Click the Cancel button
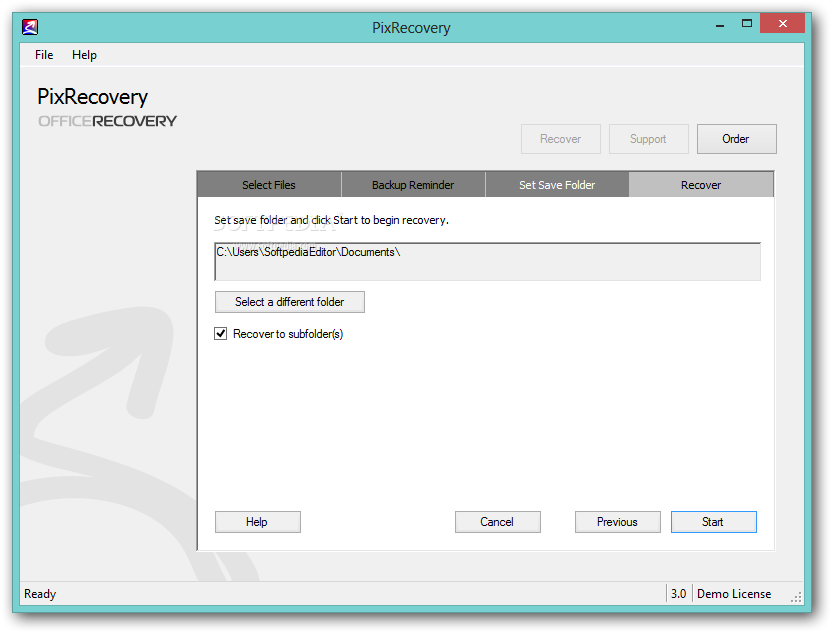Viewport: 832px width, 633px height. pyautogui.click(x=497, y=522)
